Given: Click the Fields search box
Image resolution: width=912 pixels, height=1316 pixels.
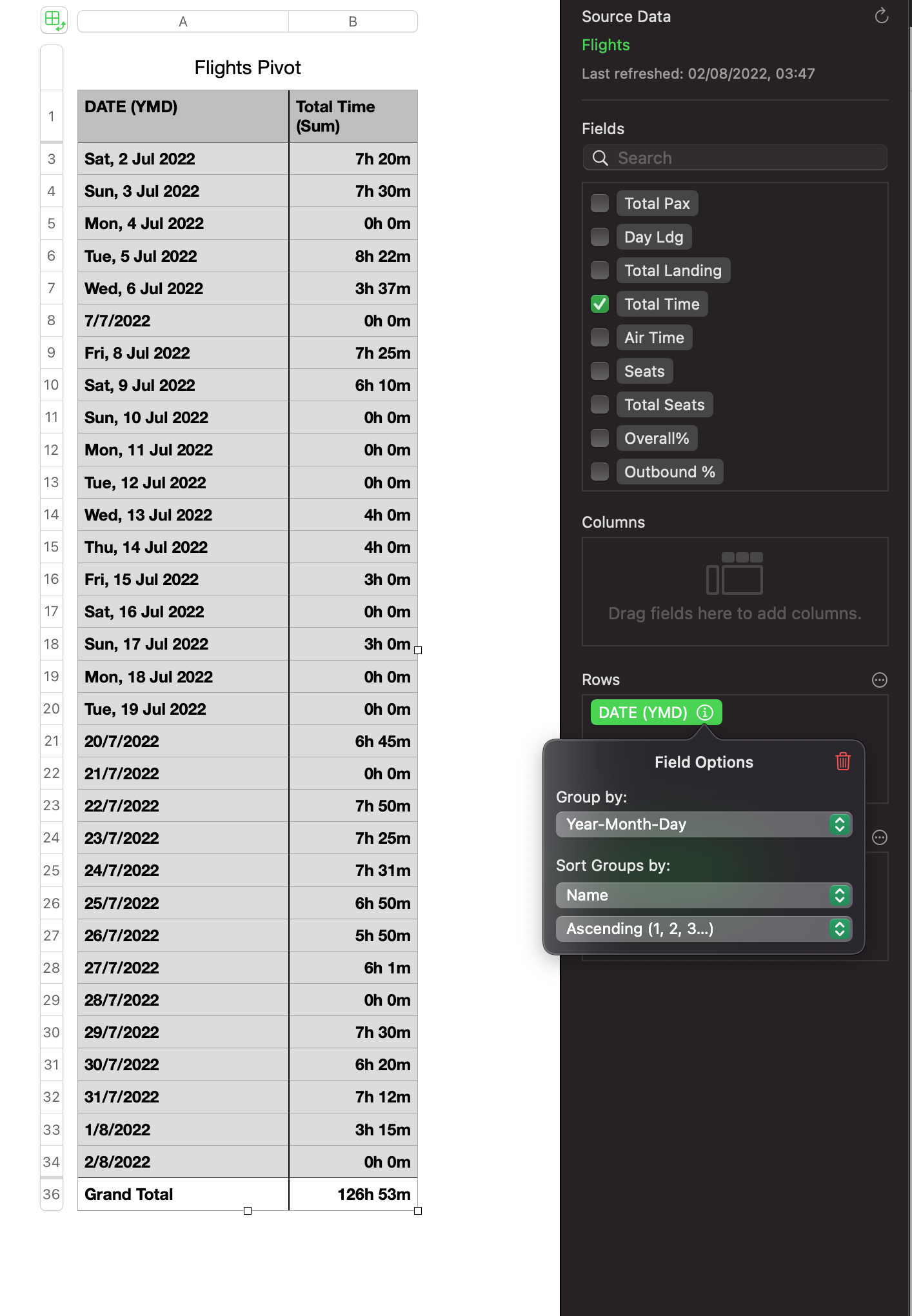Looking at the screenshot, I should (742, 158).
